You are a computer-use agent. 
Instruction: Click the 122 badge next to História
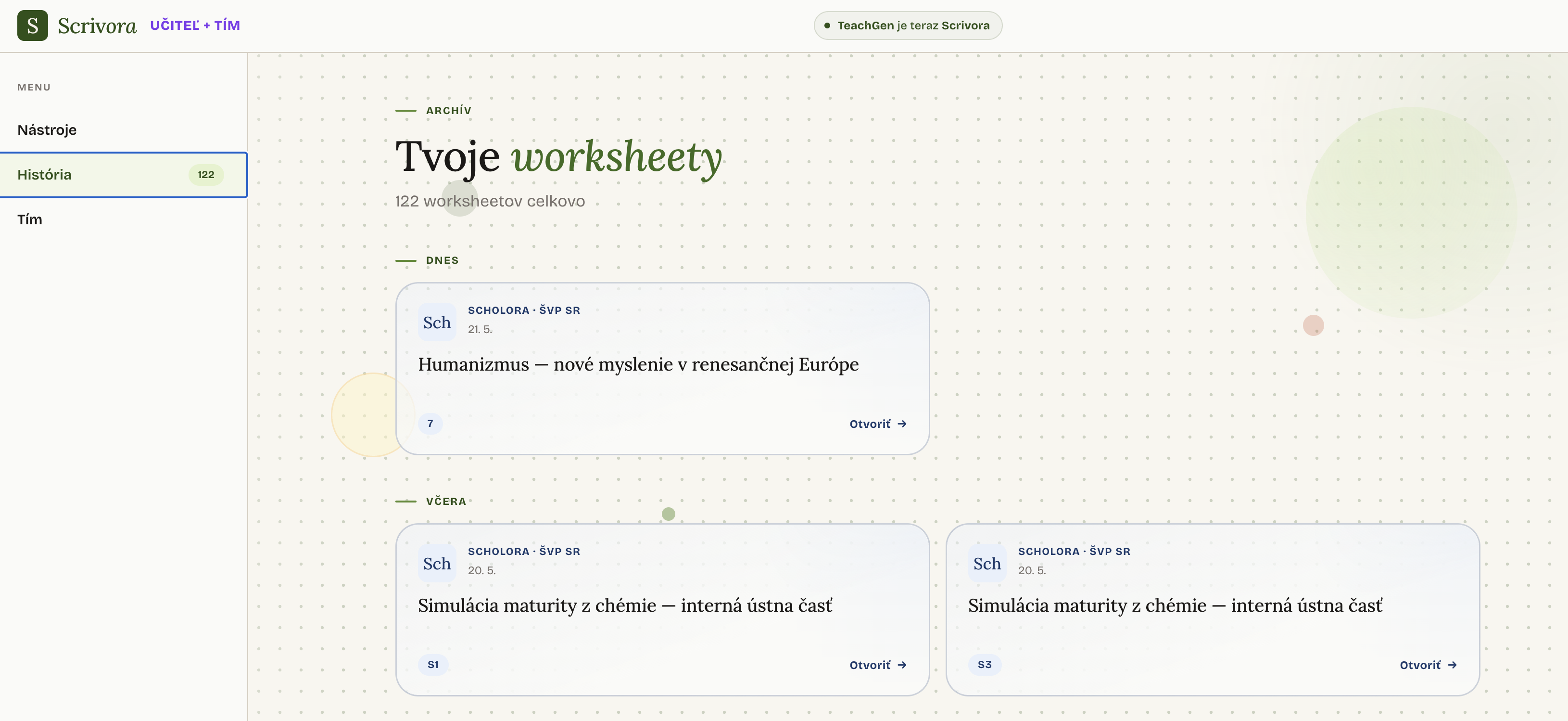(206, 175)
